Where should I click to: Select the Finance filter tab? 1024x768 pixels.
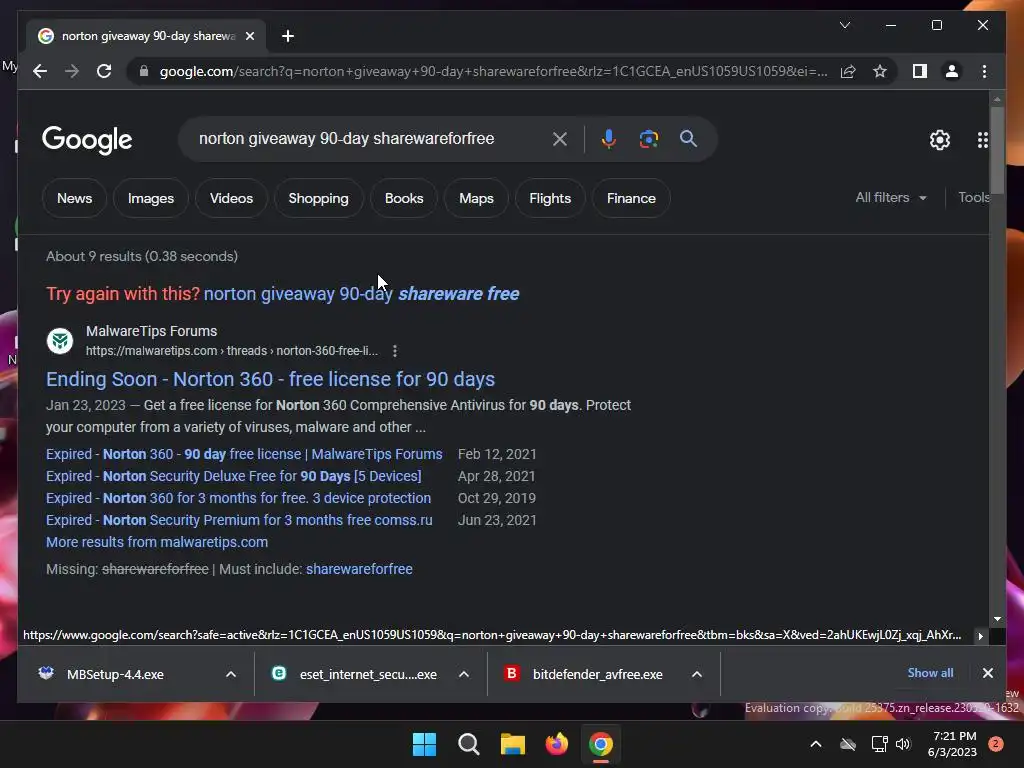point(631,198)
